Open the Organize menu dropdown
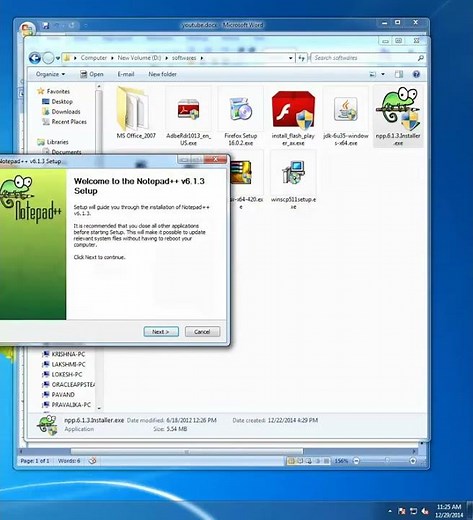Viewport: 473px width, 520px height. pos(51,74)
